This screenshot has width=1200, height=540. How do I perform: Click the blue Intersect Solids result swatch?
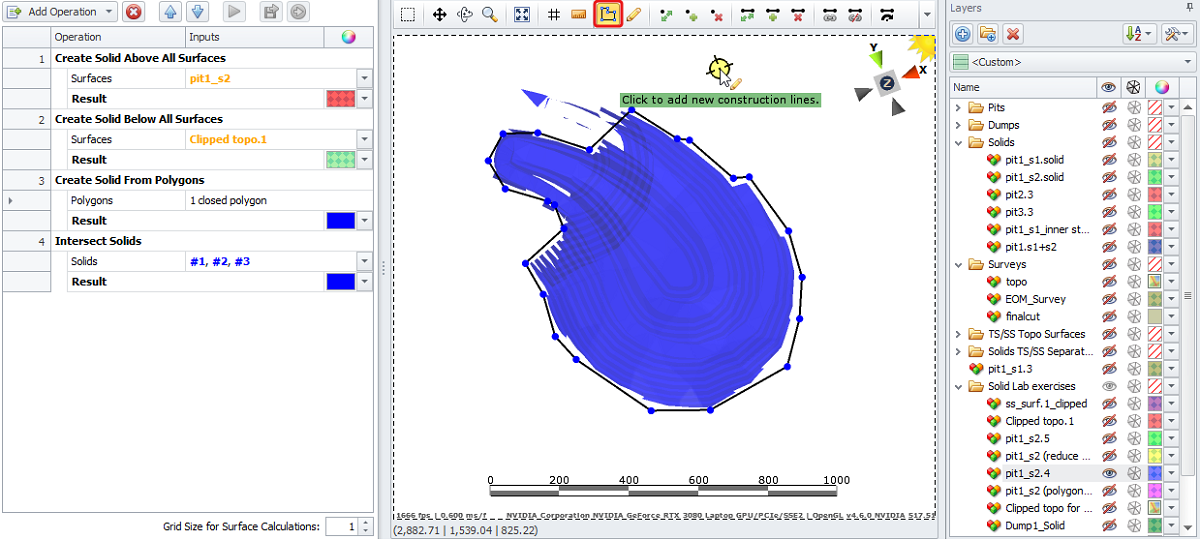(341, 282)
